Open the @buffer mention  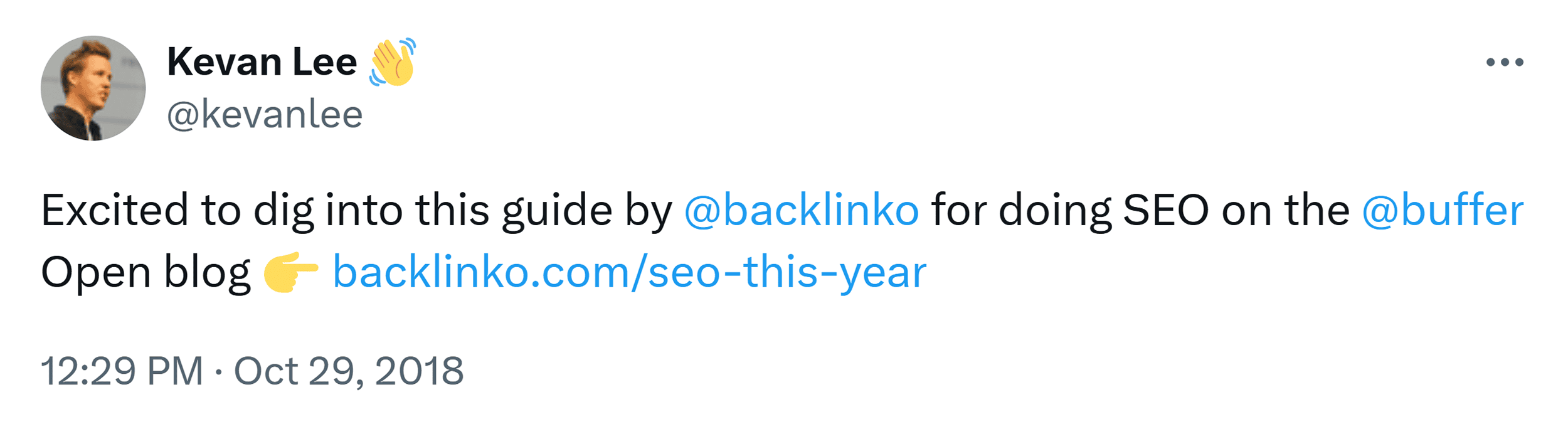click(x=1442, y=210)
